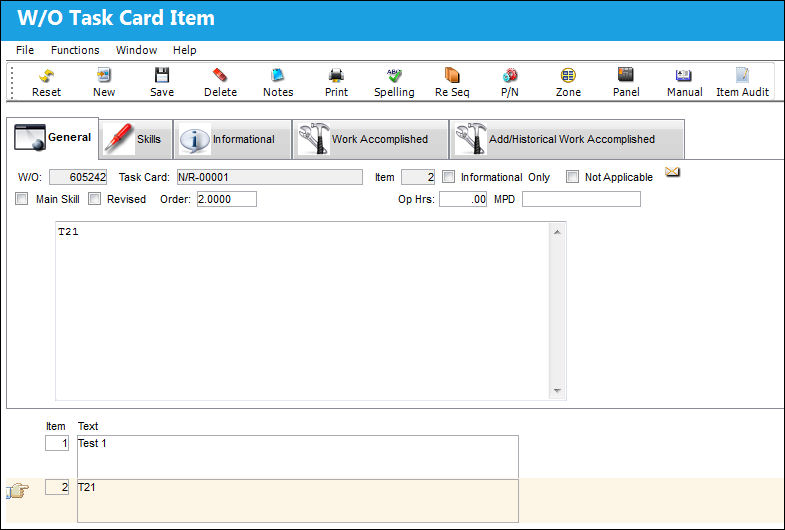This screenshot has width=785, height=530.
Task: Open the Functions menu
Action: (75, 50)
